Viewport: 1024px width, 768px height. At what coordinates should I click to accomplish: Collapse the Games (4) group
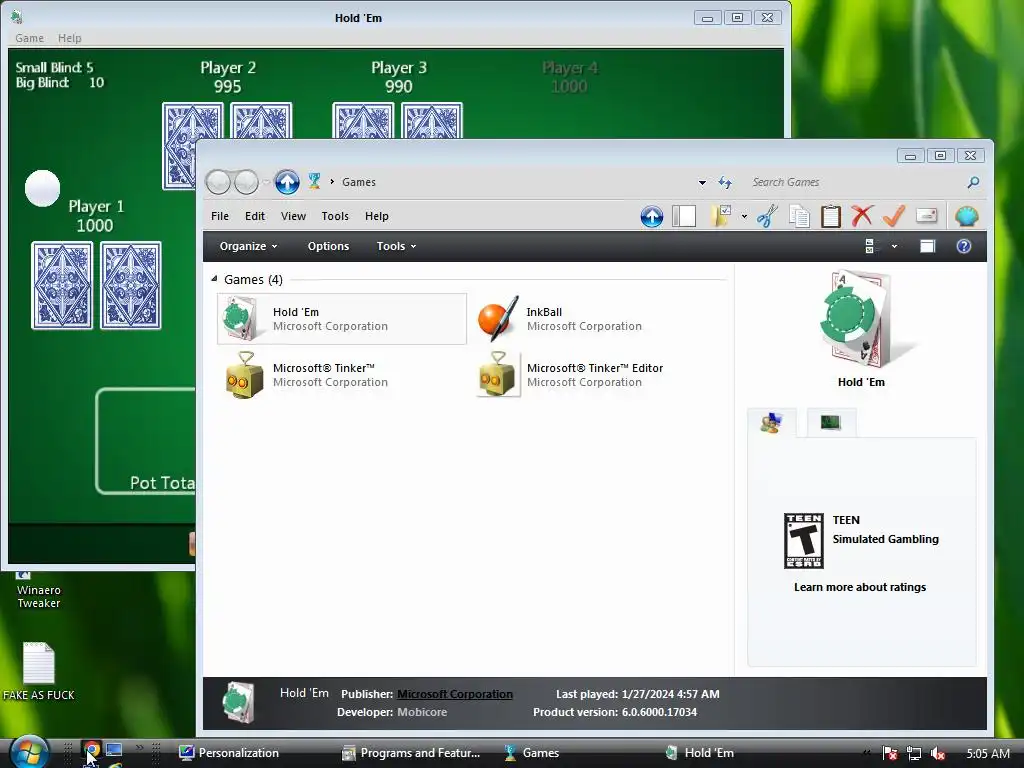pos(214,279)
